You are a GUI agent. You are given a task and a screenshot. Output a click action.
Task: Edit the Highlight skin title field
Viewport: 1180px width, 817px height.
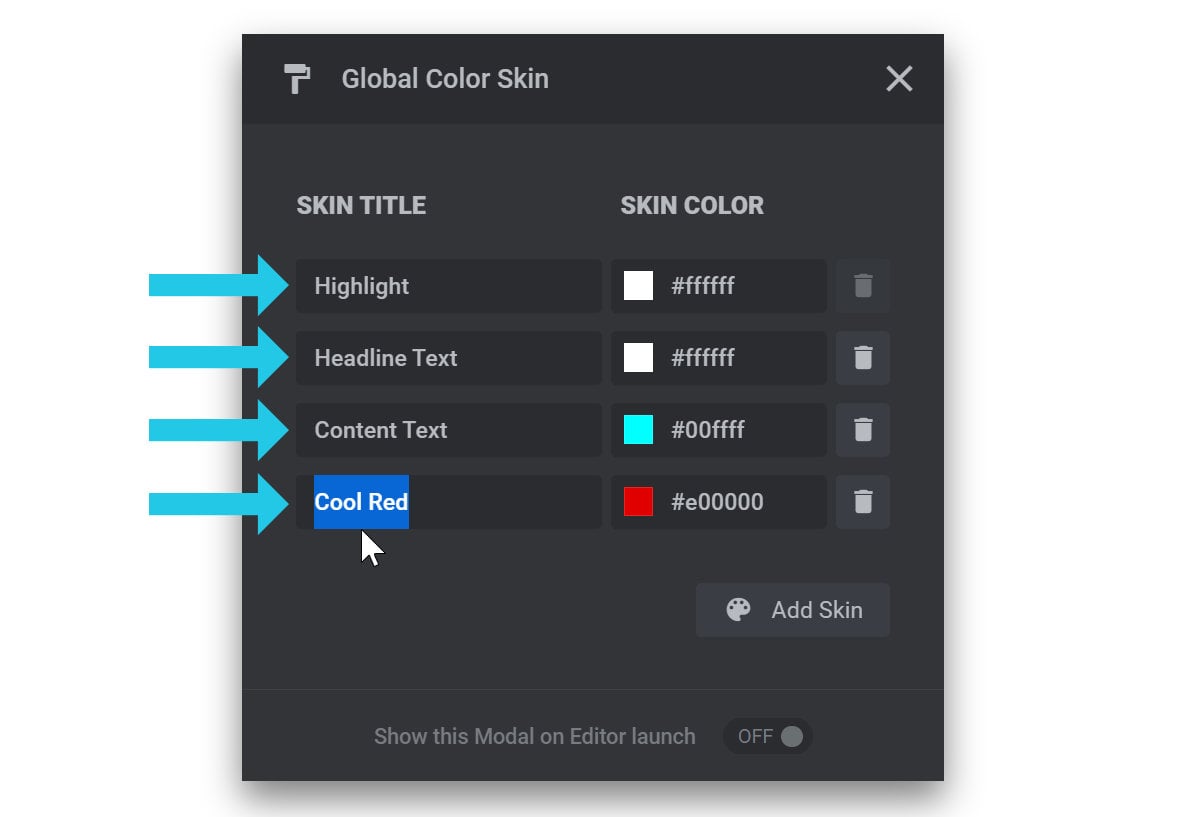click(449, 286)
